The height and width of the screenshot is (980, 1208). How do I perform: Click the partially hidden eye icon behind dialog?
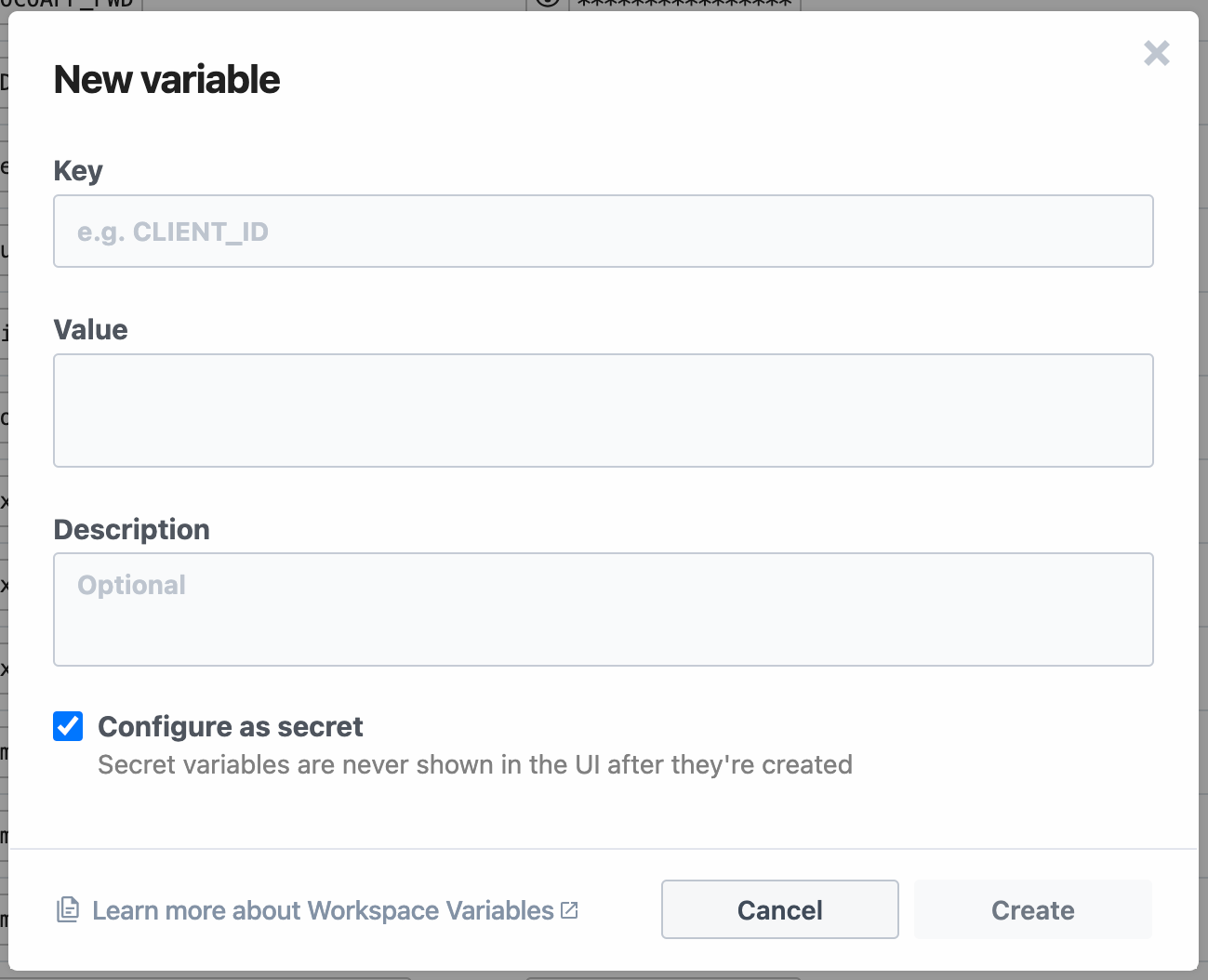tap(548, 3)
